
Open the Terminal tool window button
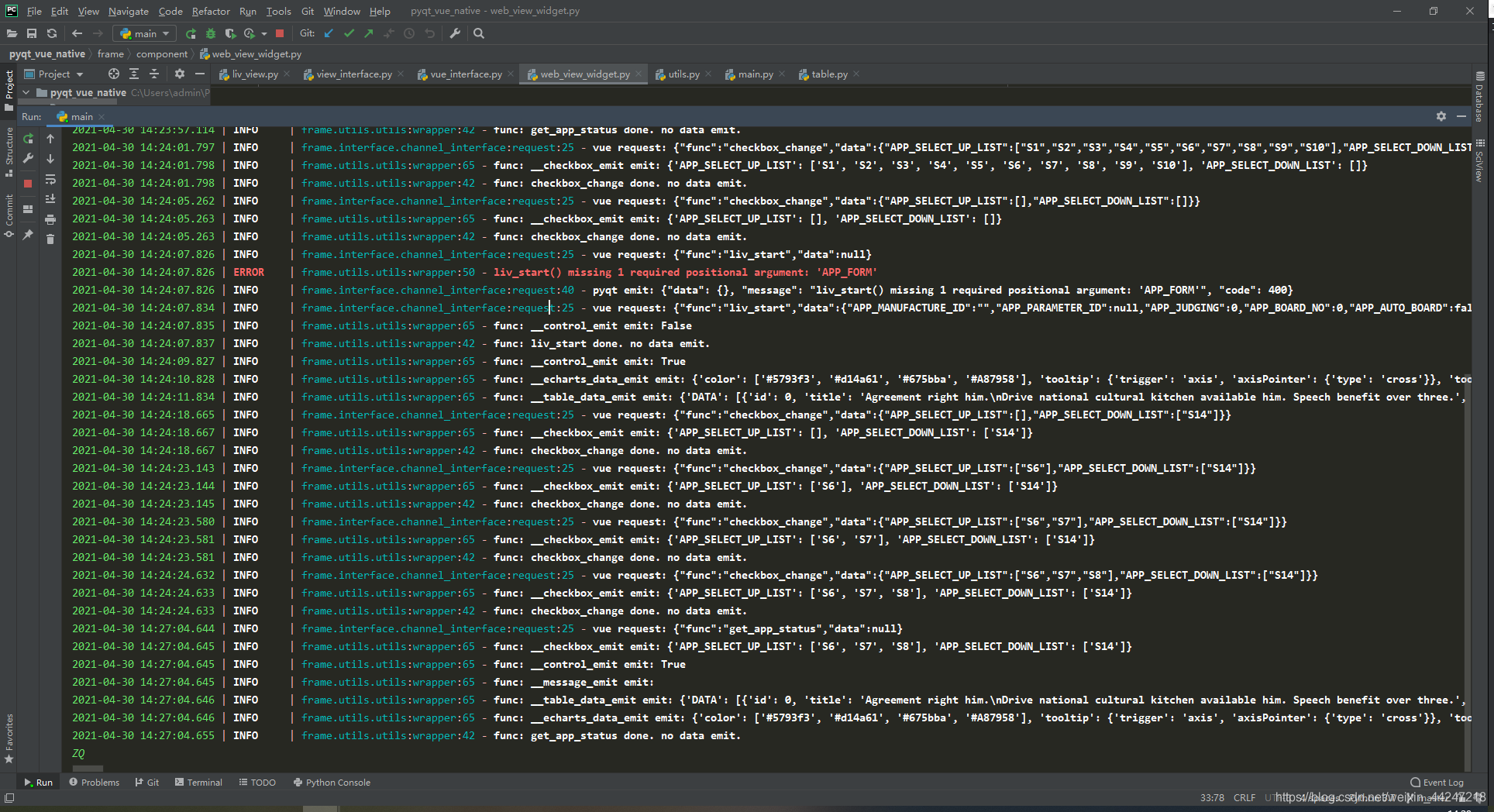[x=198, y=783]
